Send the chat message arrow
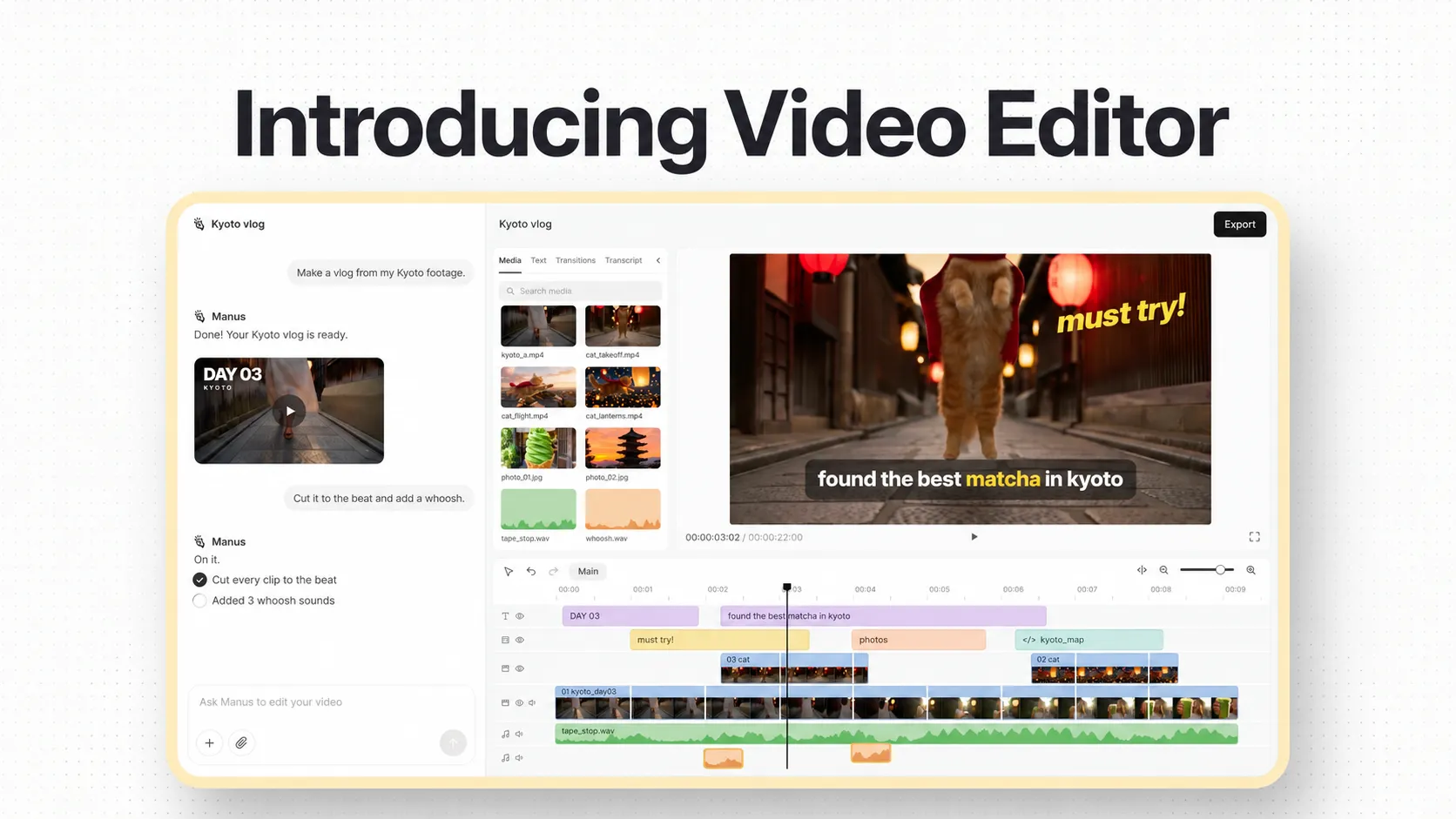Image resolution: width=1456 pixels, height=819 pixels. tap(453, 742)
